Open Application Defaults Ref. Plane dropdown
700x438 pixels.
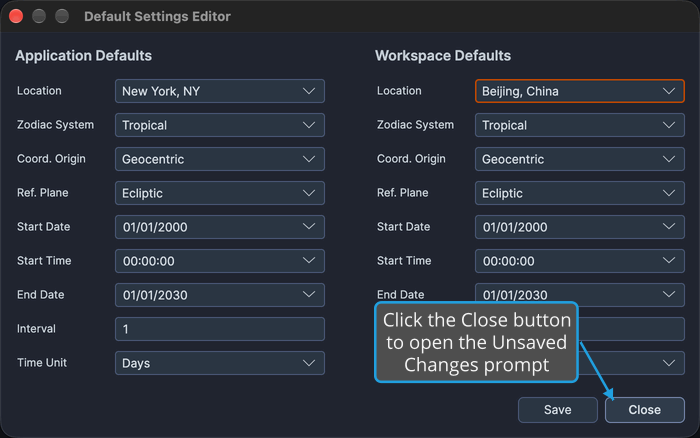[220, 193]
